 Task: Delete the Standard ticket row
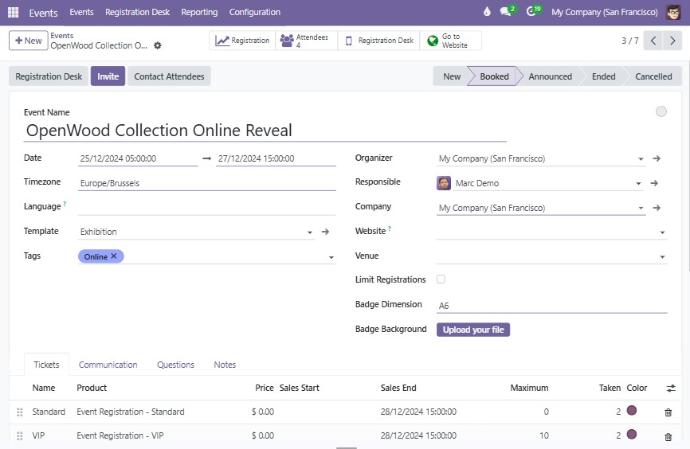pos(668,412)
